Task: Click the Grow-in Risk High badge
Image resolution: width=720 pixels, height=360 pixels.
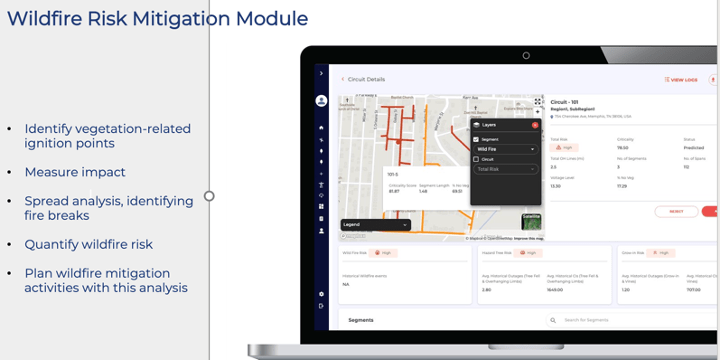Action: coord(660,253)
